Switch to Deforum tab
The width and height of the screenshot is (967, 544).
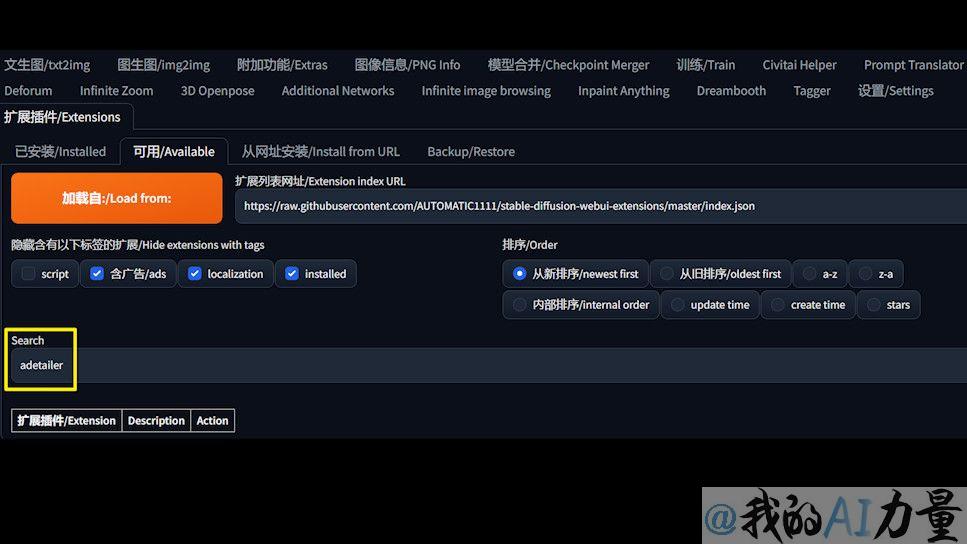pyautogui.click(x=28, y=91)
